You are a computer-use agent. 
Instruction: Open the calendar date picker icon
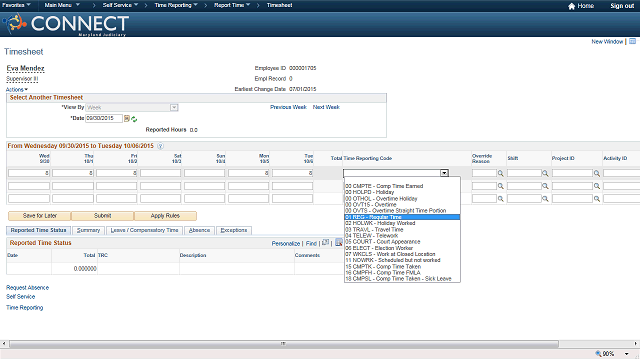coord(127,118)
